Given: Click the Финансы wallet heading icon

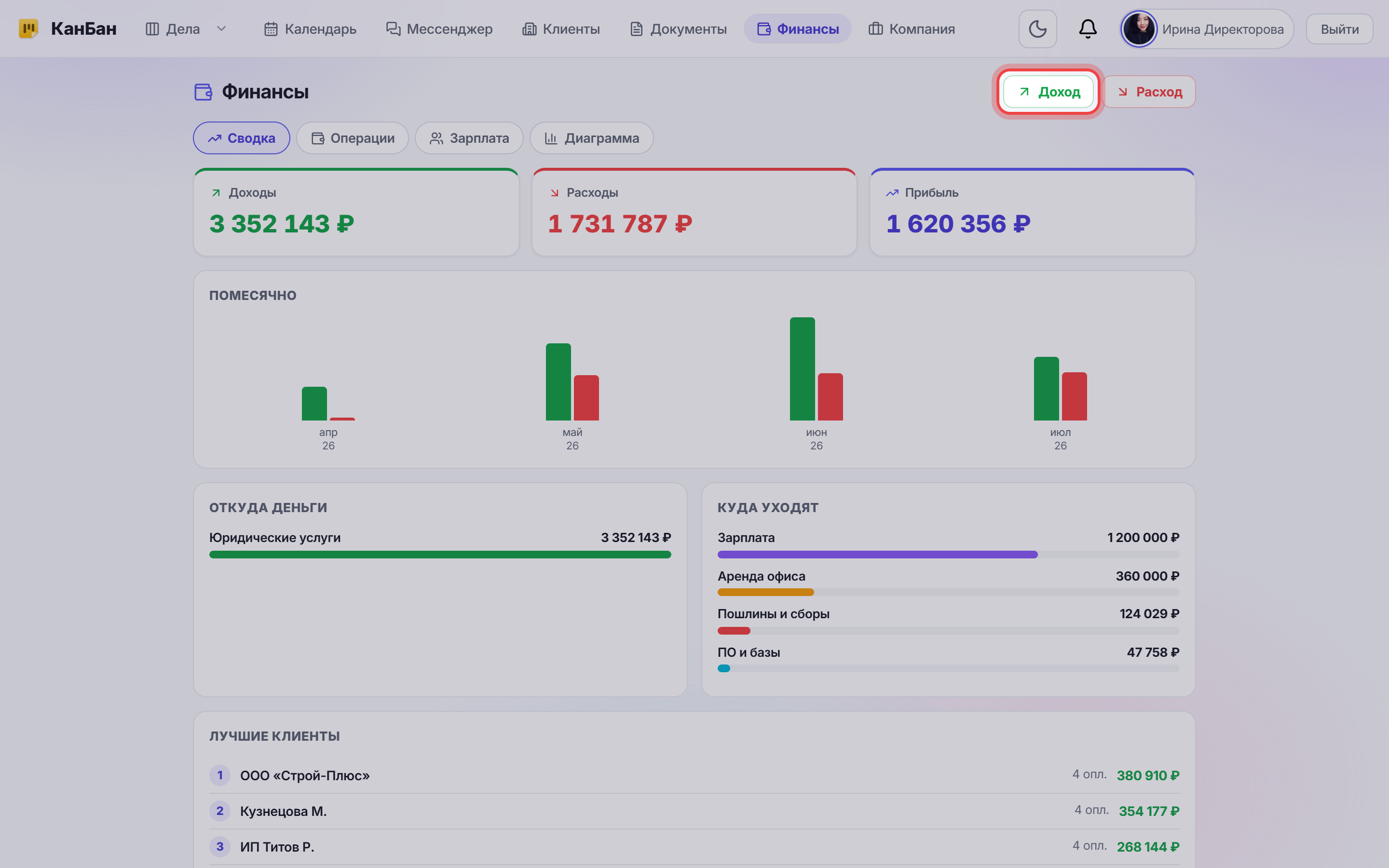Looking at the screenshot, I should coord(203,92).
